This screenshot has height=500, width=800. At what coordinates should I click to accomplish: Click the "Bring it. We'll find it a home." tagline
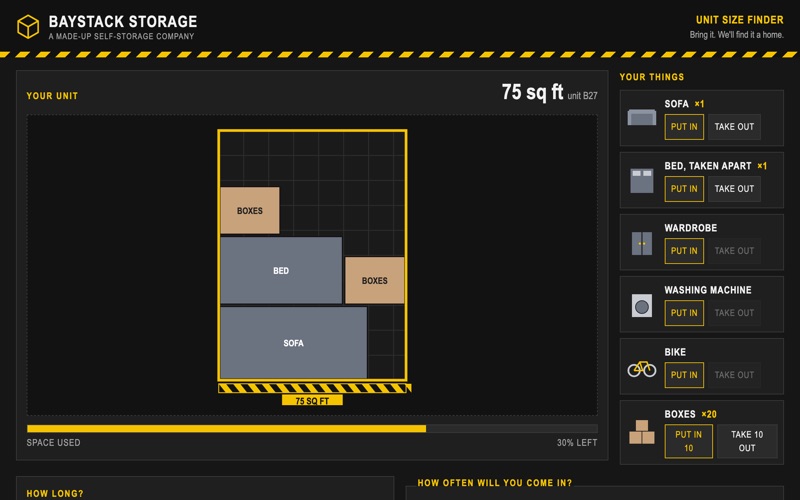[737, 35]
